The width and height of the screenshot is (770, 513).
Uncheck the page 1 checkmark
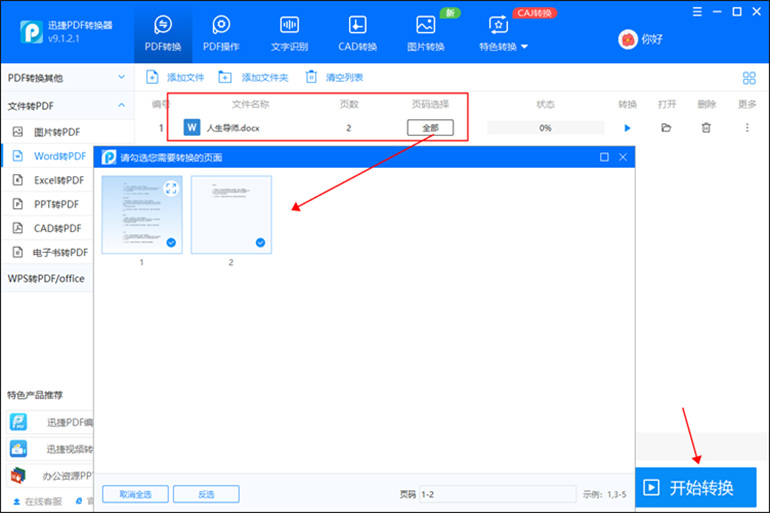click(x=171, y=243)
